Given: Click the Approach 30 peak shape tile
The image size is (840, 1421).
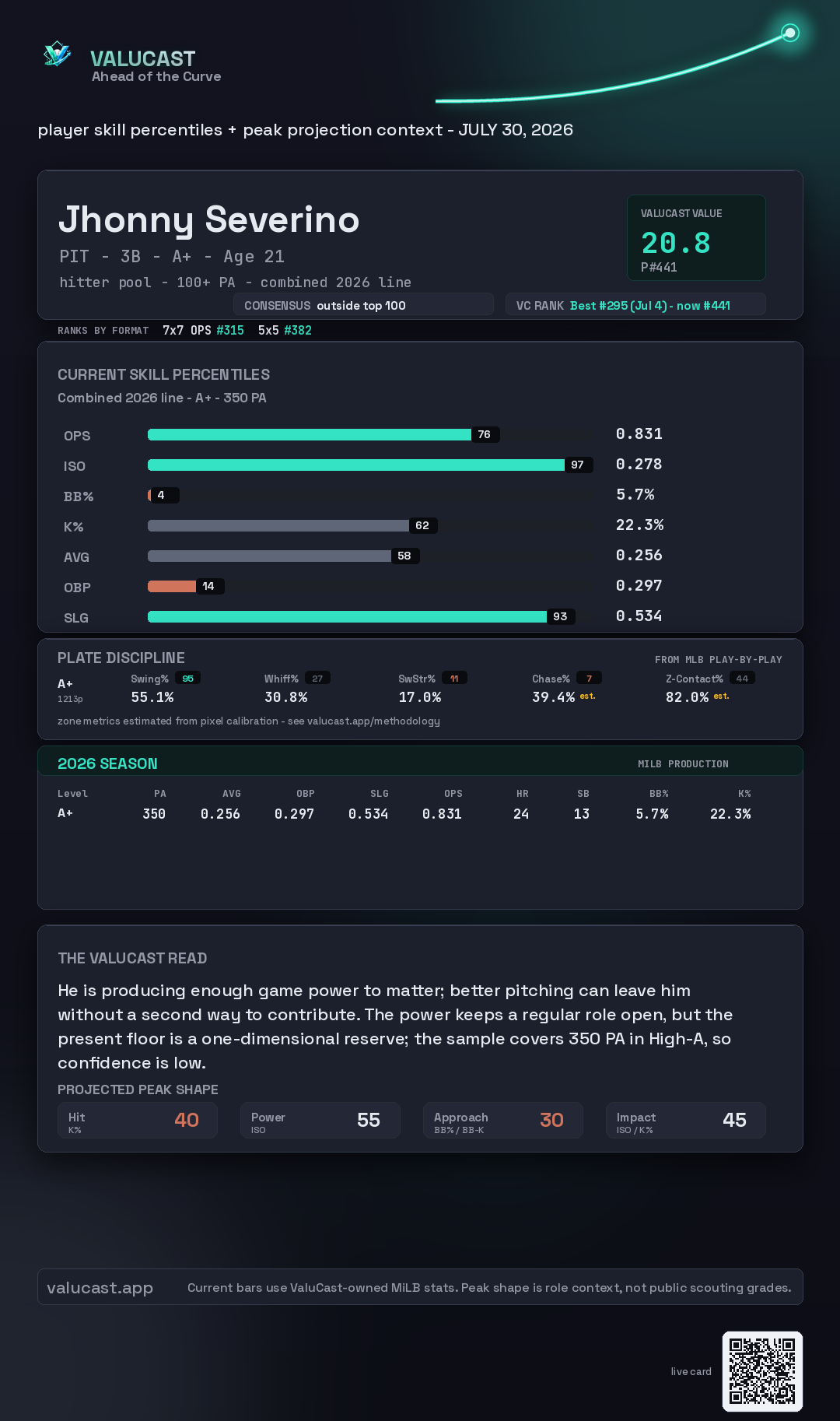Looking at the screenshot, I should (x=503, y=1120).
